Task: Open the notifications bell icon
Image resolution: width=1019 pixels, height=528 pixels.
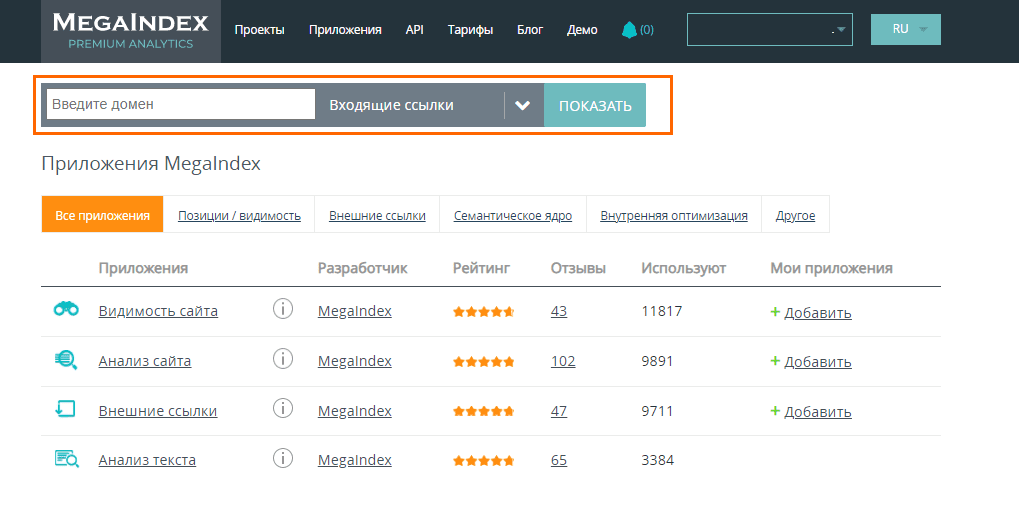Action: 628,30
